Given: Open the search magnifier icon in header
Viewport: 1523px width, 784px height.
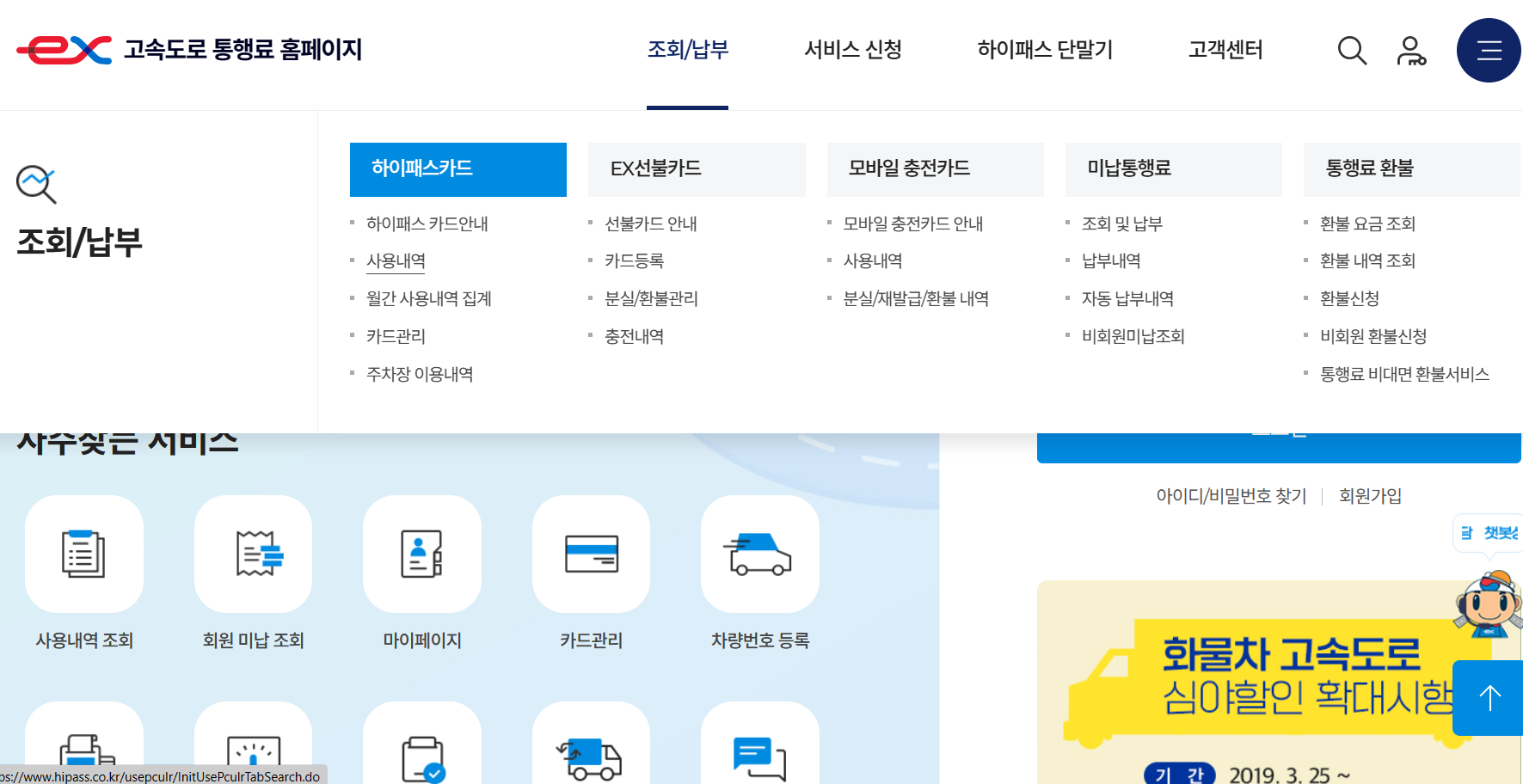Looking at the screenshot, I should coord(1352,50).
